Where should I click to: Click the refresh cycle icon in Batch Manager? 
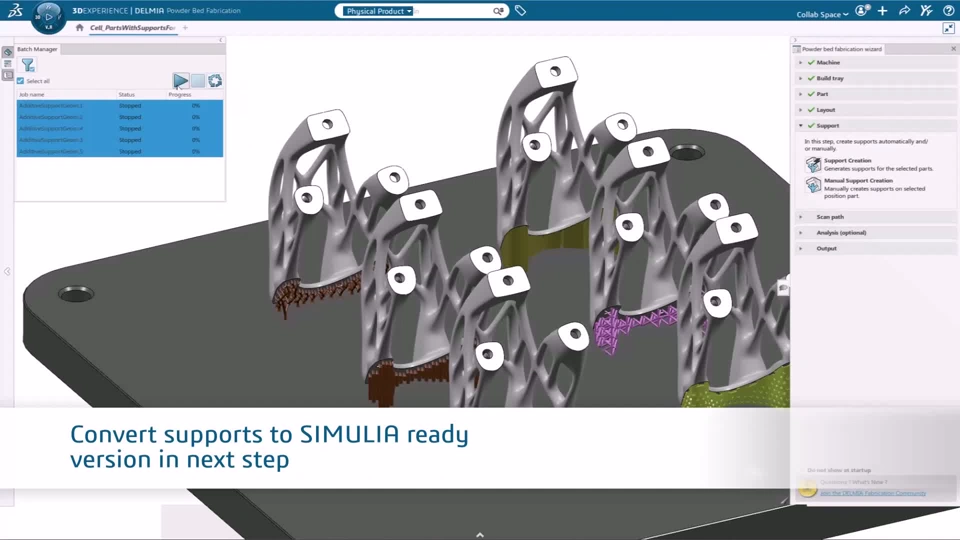tap(215, 81)
